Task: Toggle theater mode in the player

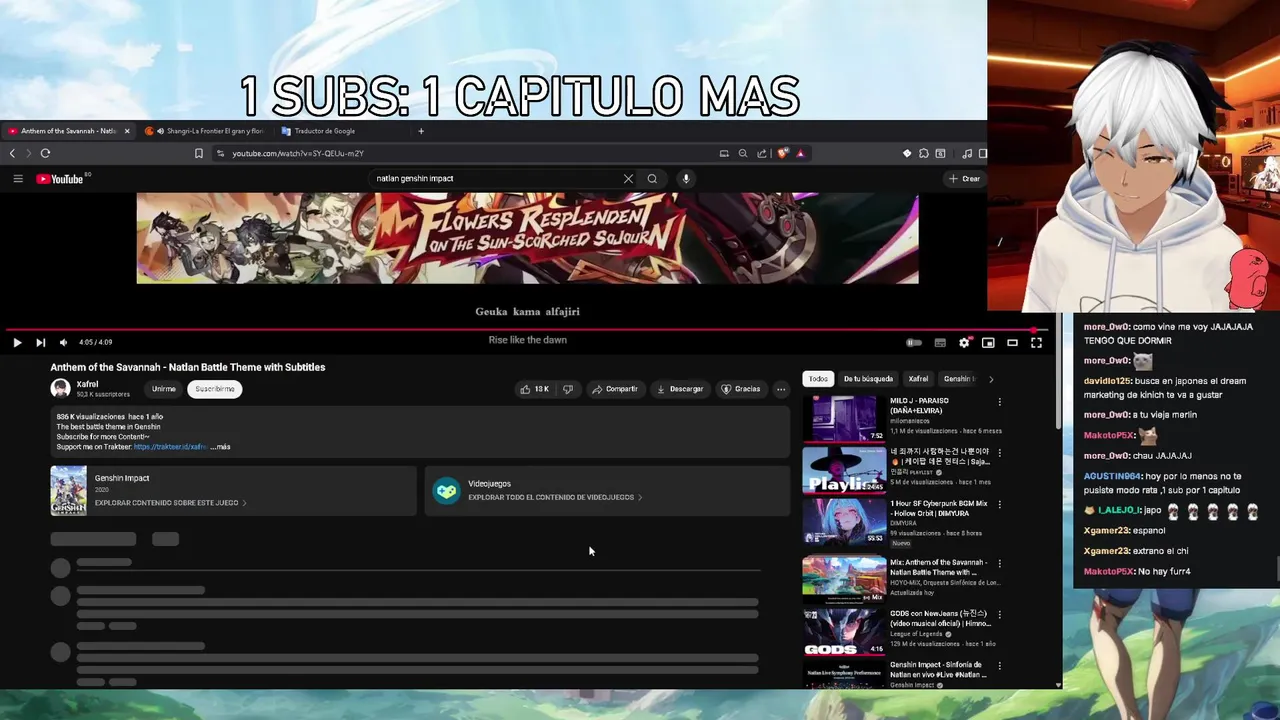Action: (1012, 342)
